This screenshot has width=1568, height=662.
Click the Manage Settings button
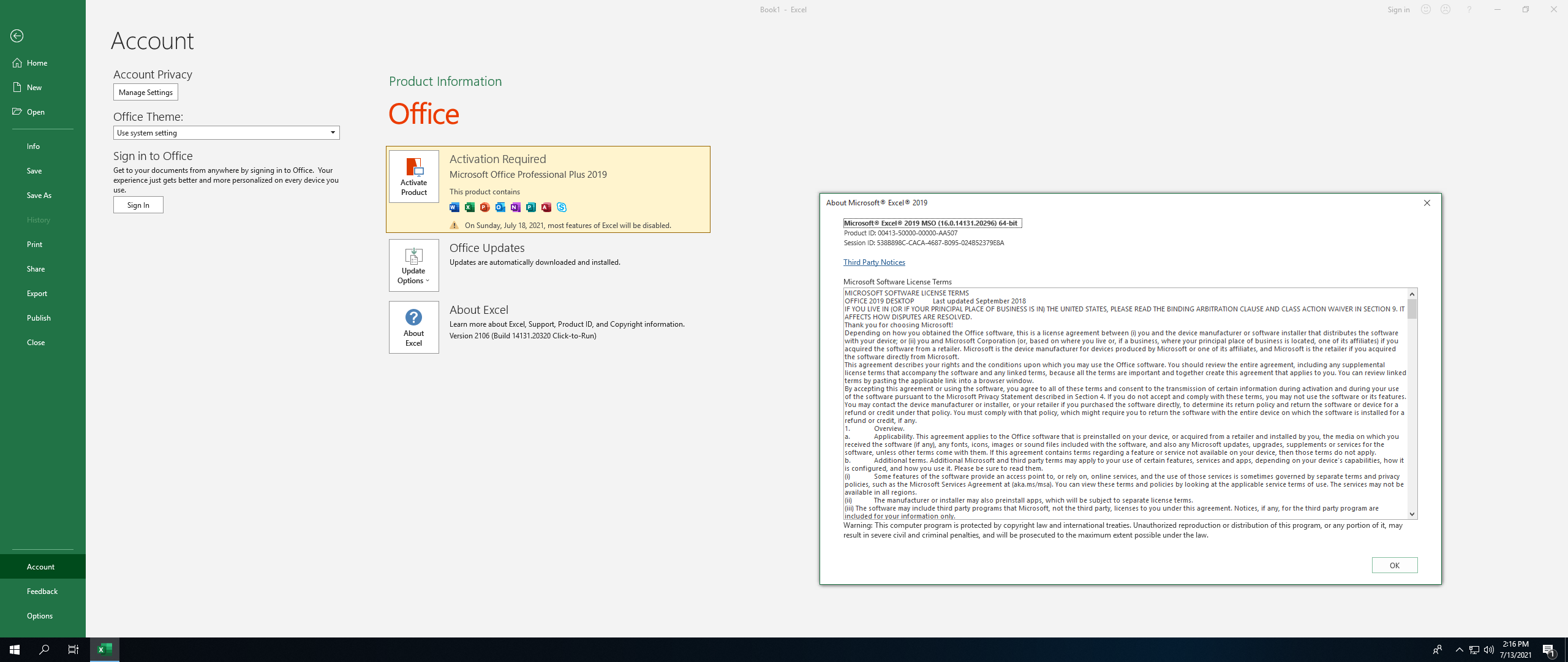point(146,92)
